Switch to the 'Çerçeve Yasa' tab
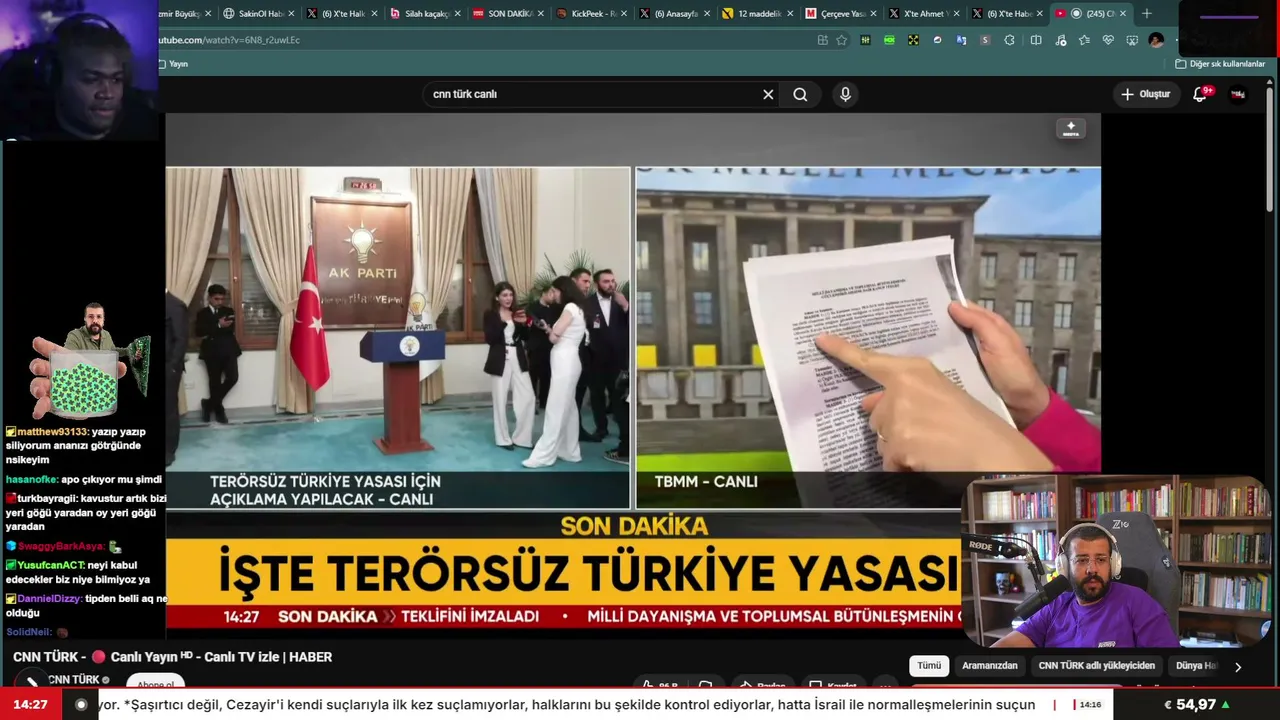This screenshot has width=1280, height=720. coord(838,14)
